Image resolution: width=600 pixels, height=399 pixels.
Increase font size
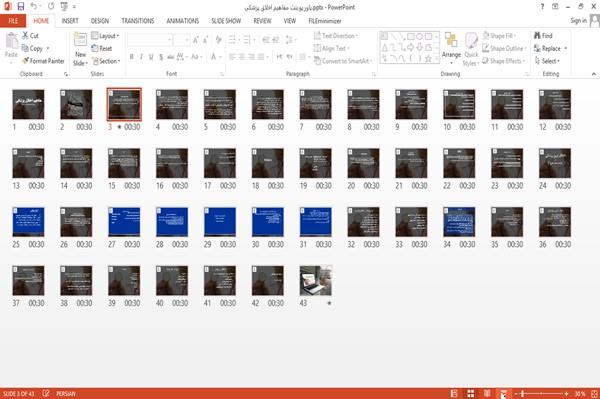point(196,40)
